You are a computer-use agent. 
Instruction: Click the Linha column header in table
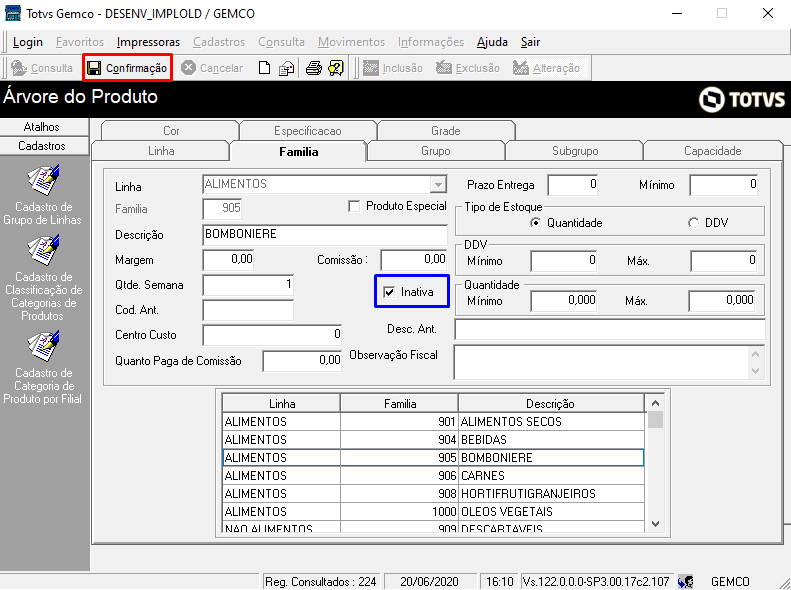click(281, 403)
